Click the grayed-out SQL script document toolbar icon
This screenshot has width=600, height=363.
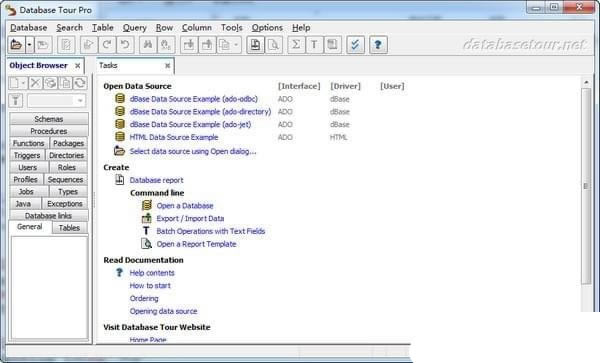[x=66, y=45]
